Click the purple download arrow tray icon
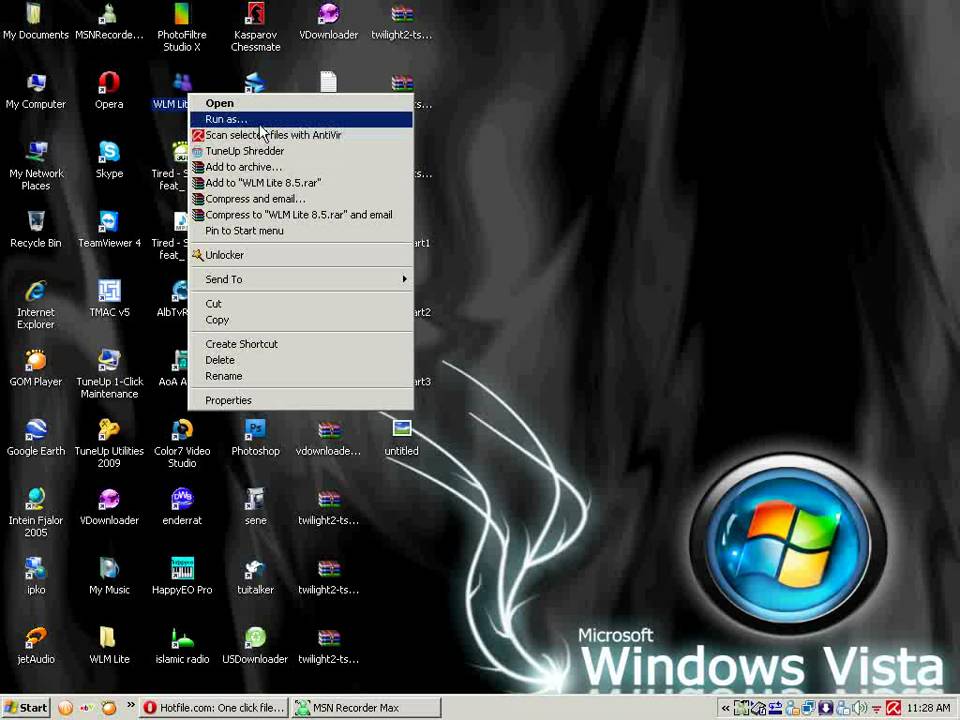The height and width of the screenshot is (720, 960). point(826,708)
